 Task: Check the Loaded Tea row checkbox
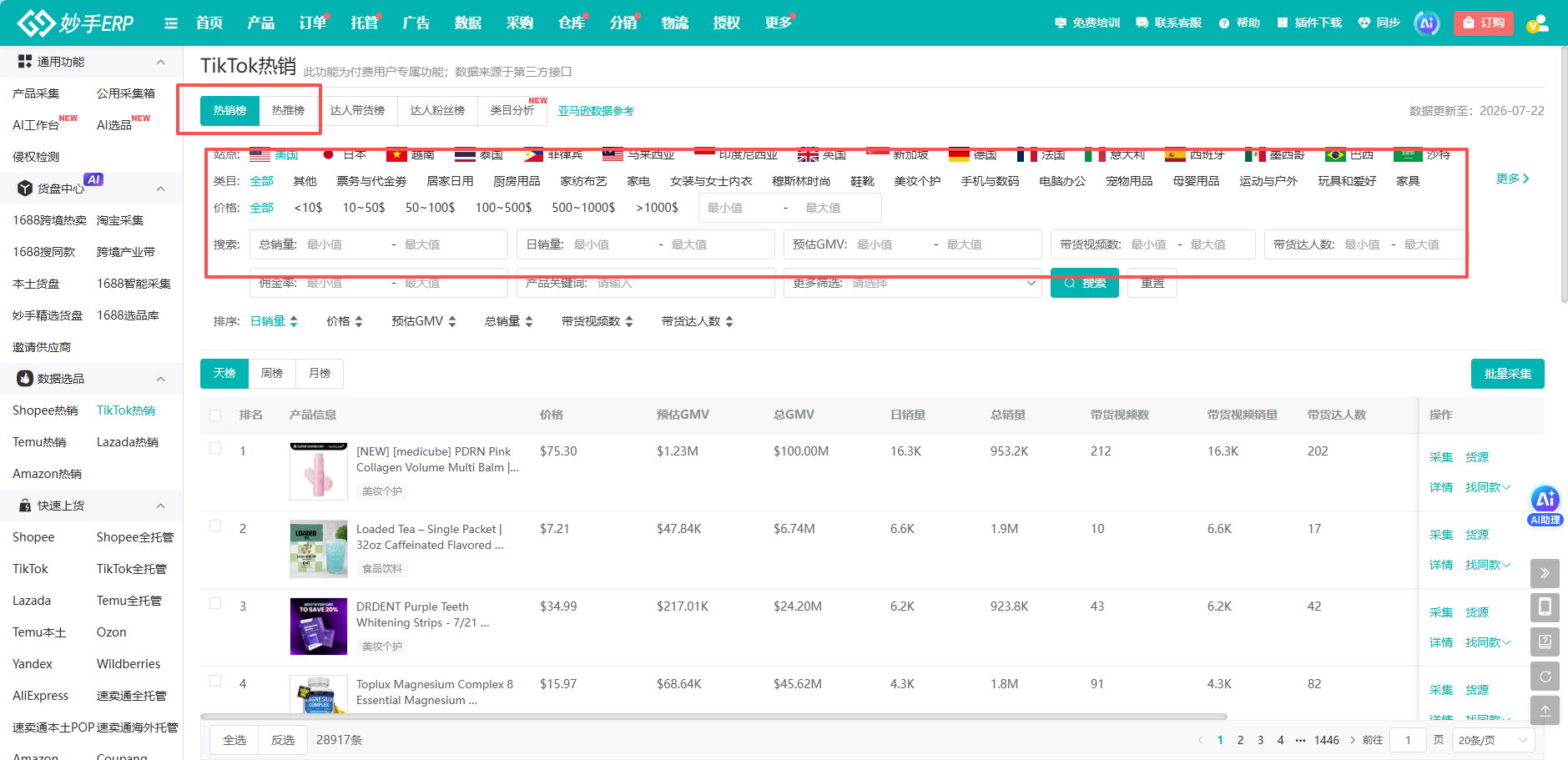pos(215,526)
